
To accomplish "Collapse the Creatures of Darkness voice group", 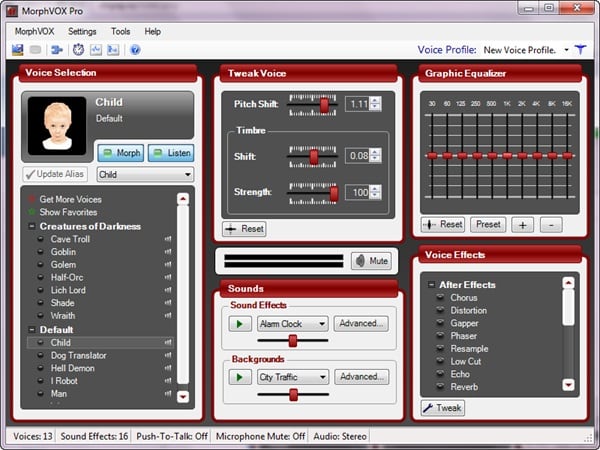I will 31,226.
